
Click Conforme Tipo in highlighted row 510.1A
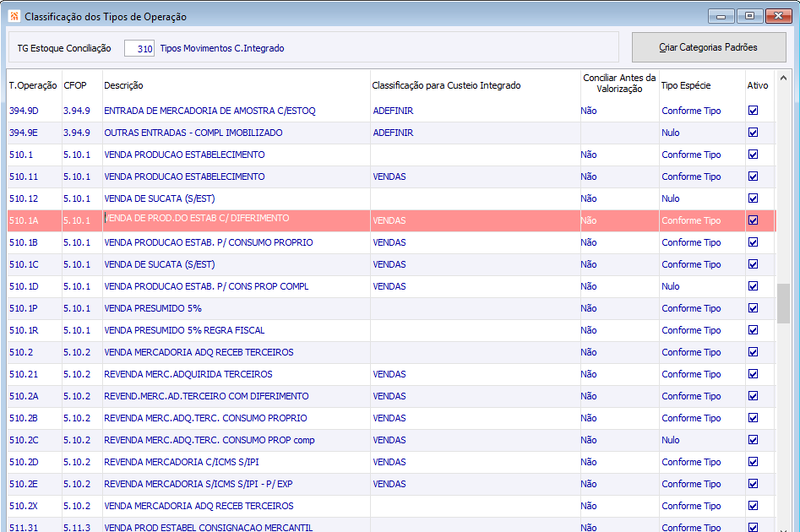click(691, 220)
